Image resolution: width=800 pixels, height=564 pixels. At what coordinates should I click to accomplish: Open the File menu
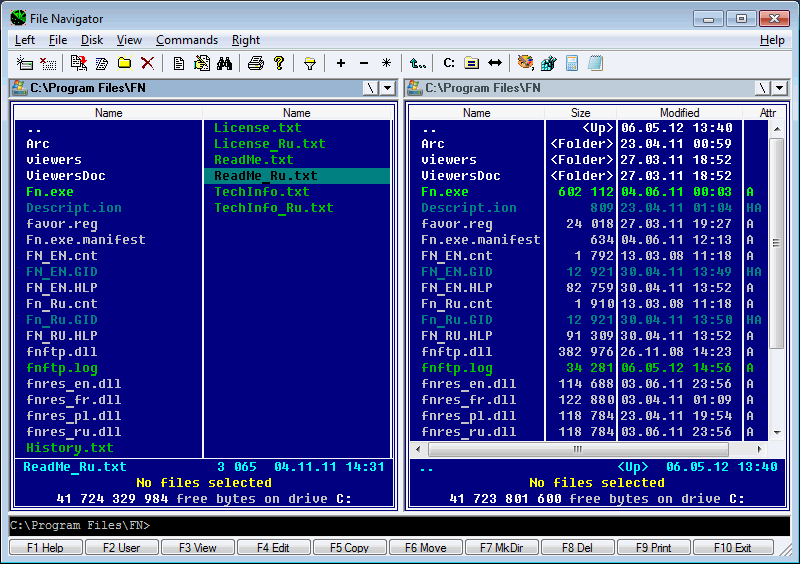[x=58, y=40]
